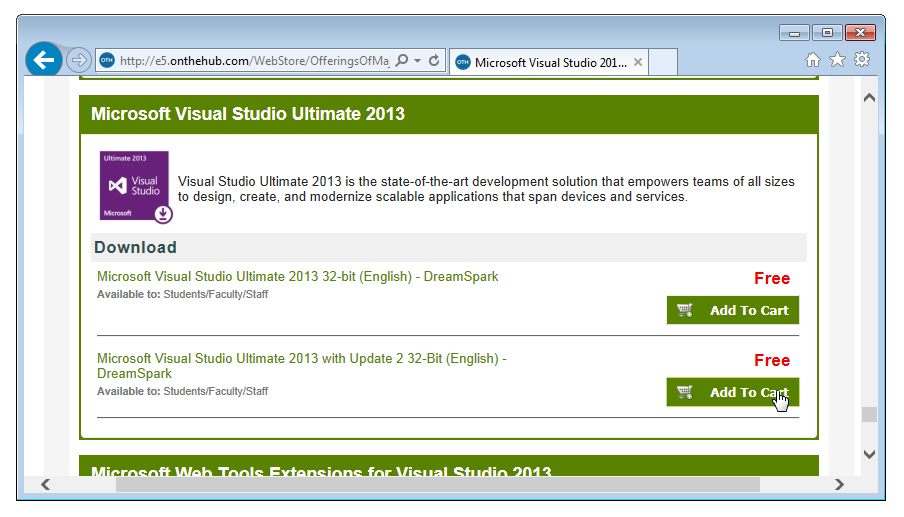This screenshot has height=517, width=904.
Task: Click the browser forward arrow button
Action: 78,59
